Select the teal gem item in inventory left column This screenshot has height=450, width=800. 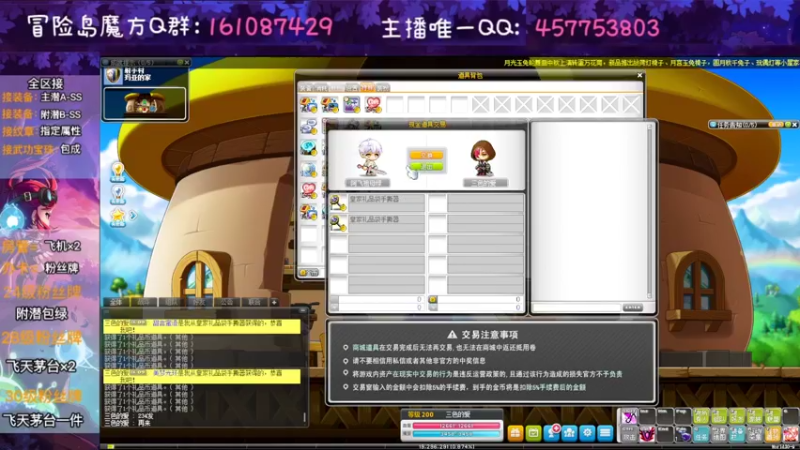(308, 148)
